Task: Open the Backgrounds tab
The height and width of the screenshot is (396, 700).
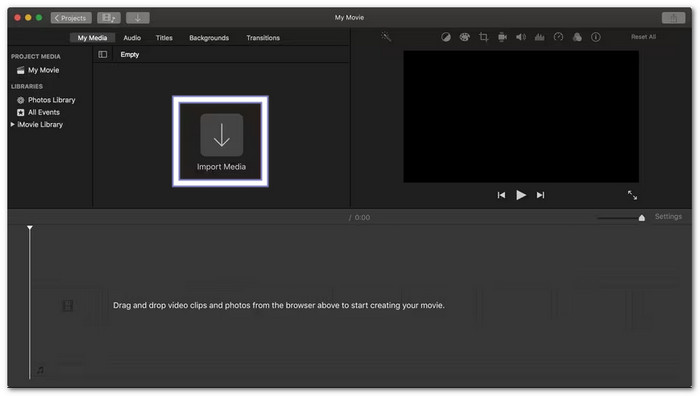Action: coord(209,38)
